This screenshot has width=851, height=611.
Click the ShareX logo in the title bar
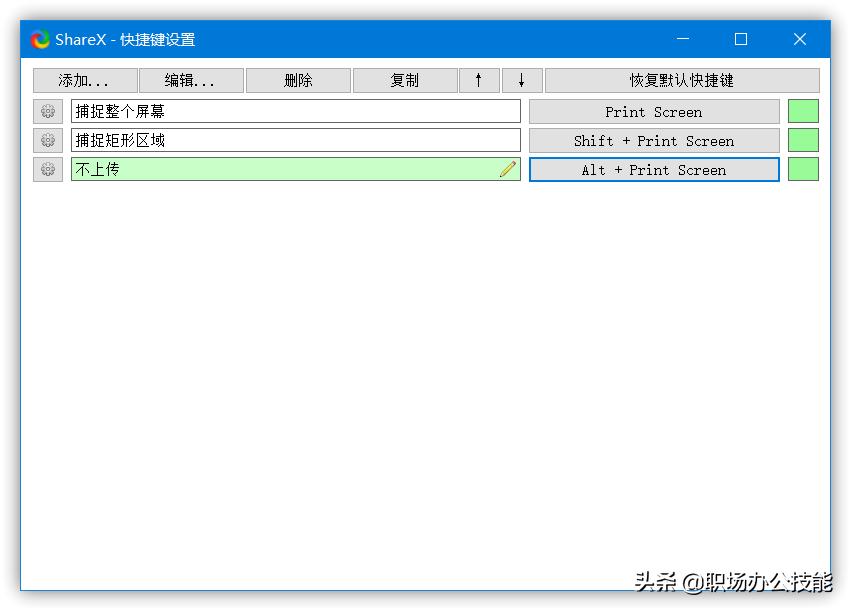pos(38,39)
